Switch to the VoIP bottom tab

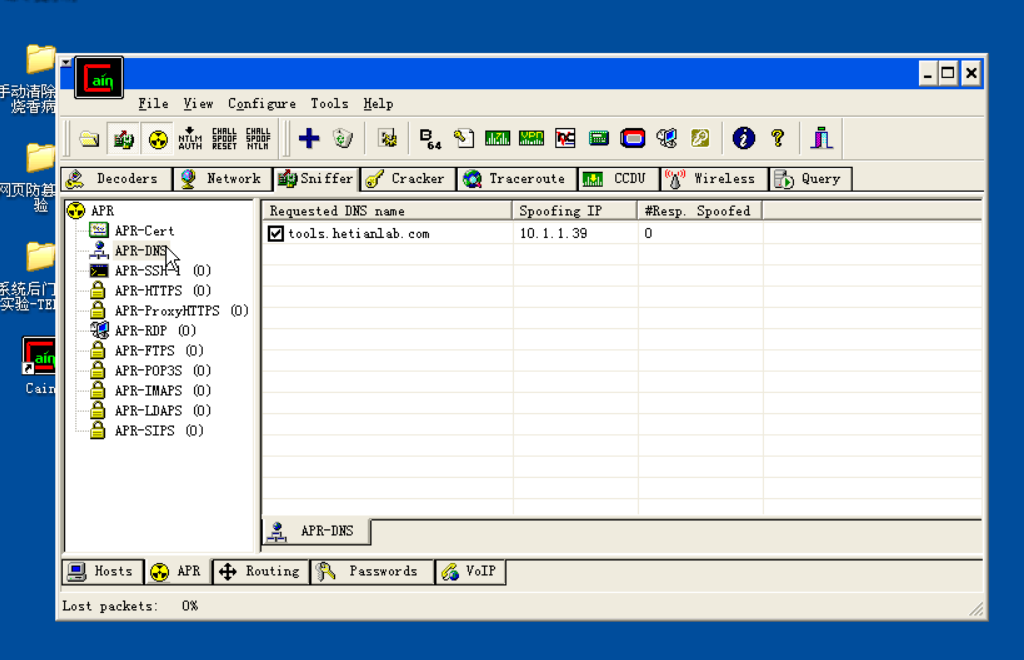tap(470, 571)
